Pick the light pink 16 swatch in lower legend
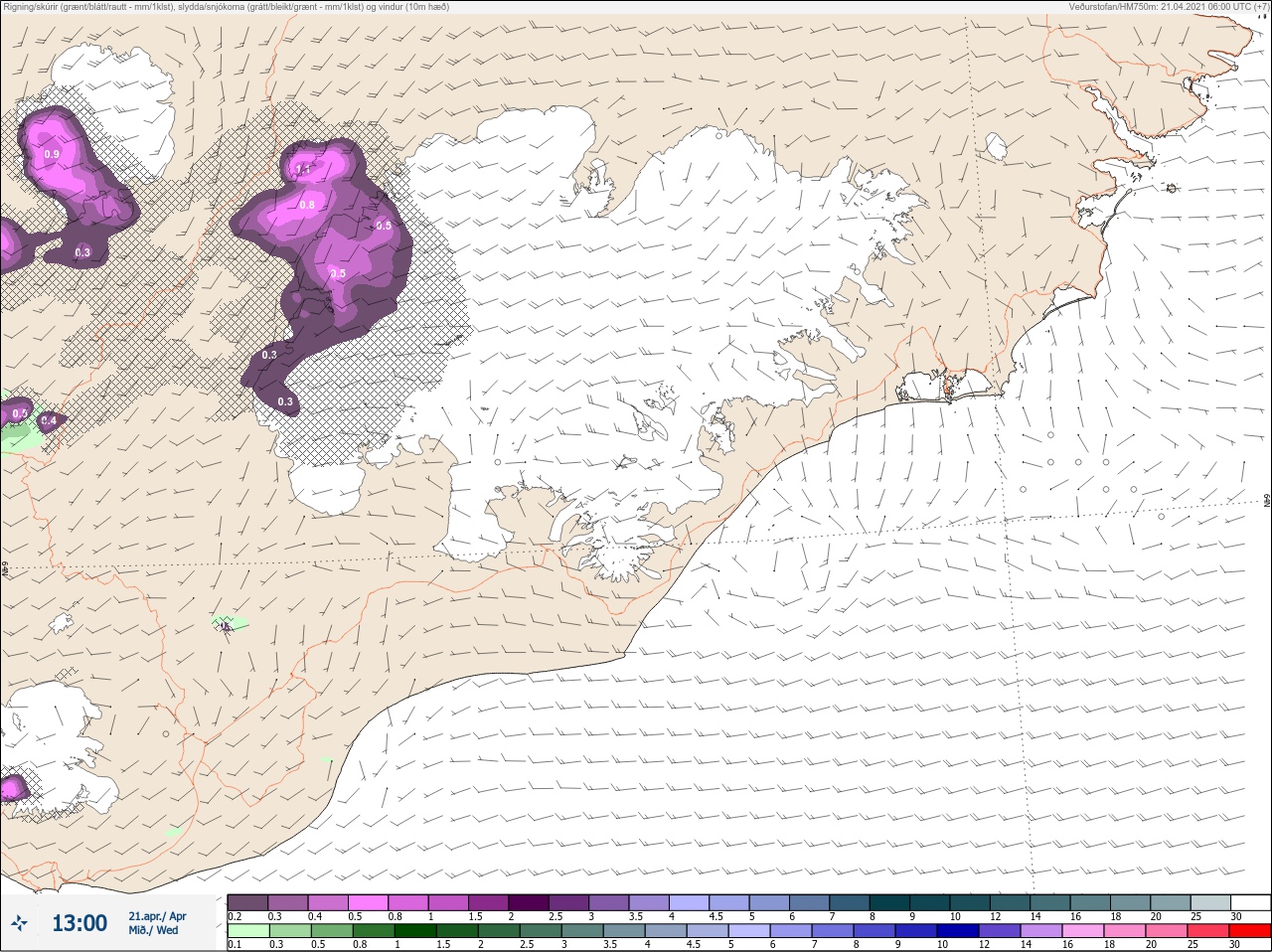Image resolution: width=1272 pixels, height=952 pixels. [x=1084, y=931]
